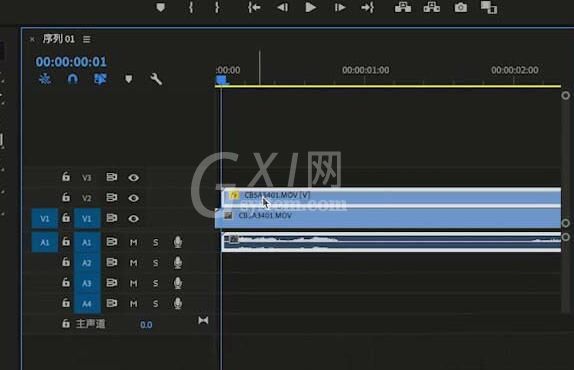Toggle lock on track A2
Image resolution: width=574 pixels, height=370 pixels.
click(66, 262)
